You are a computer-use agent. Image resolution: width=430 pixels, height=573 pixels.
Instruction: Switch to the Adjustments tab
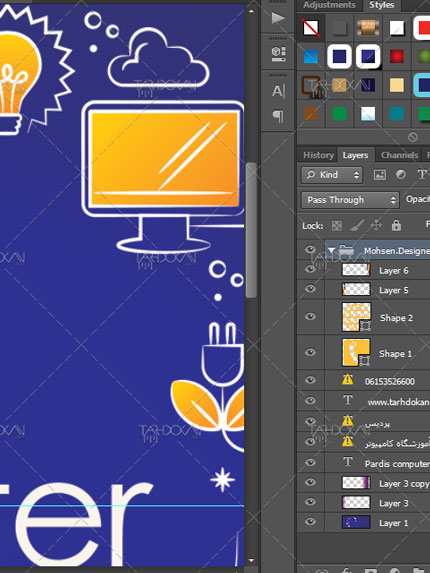click(x=329, y=5)
